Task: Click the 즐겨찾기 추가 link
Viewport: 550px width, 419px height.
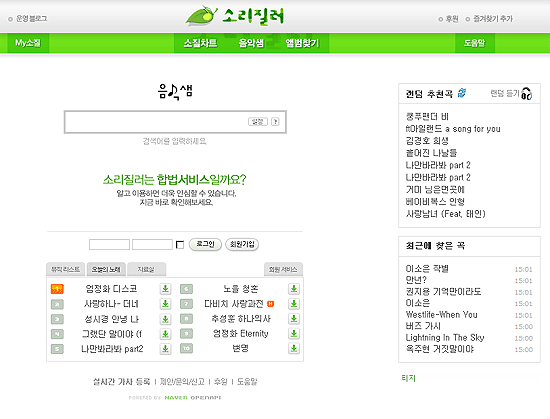Action: tap(493, 19)
